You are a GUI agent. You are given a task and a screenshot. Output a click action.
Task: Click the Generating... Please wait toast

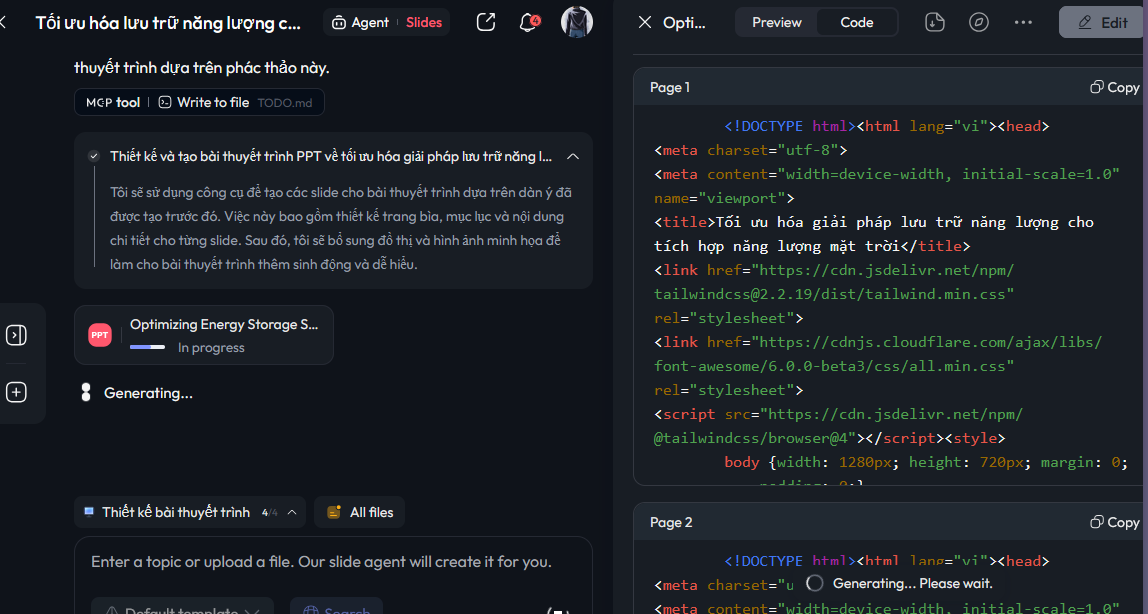tap(900, 583)
